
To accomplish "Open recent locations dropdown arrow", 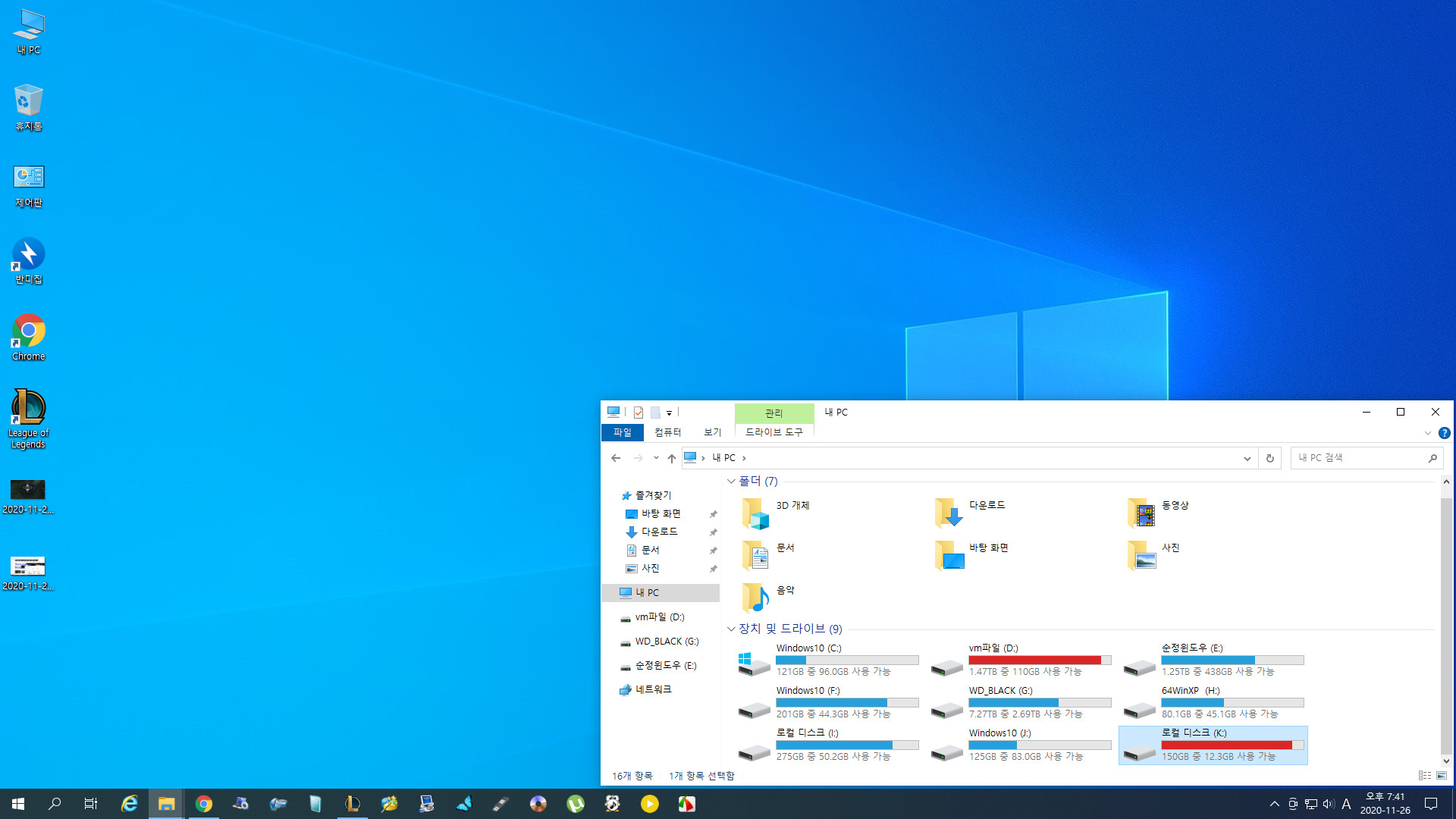I will pos(656,458).
